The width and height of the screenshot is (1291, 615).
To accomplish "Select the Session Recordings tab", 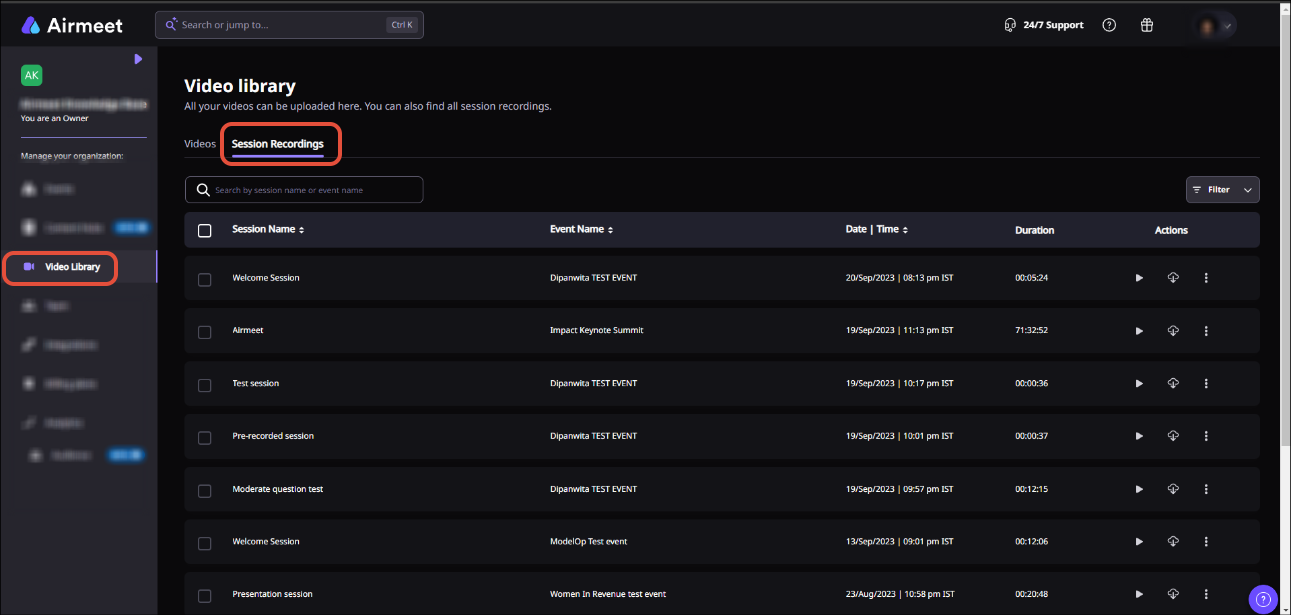I will pos(278,144).
